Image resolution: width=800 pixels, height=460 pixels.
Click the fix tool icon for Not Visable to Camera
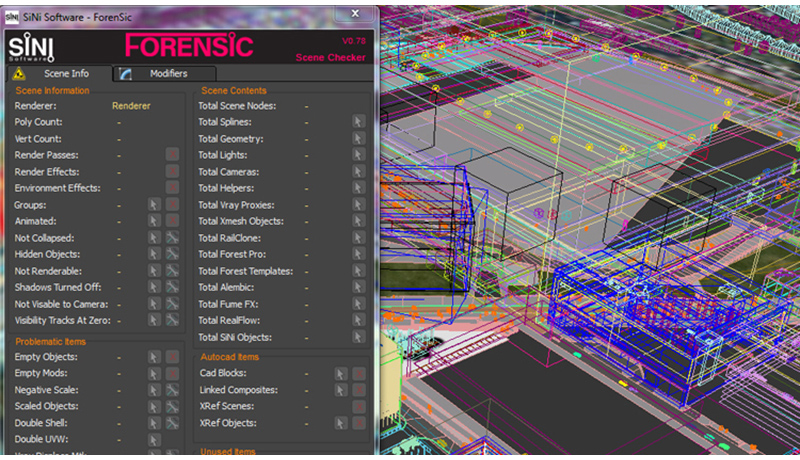coord(172,304)
